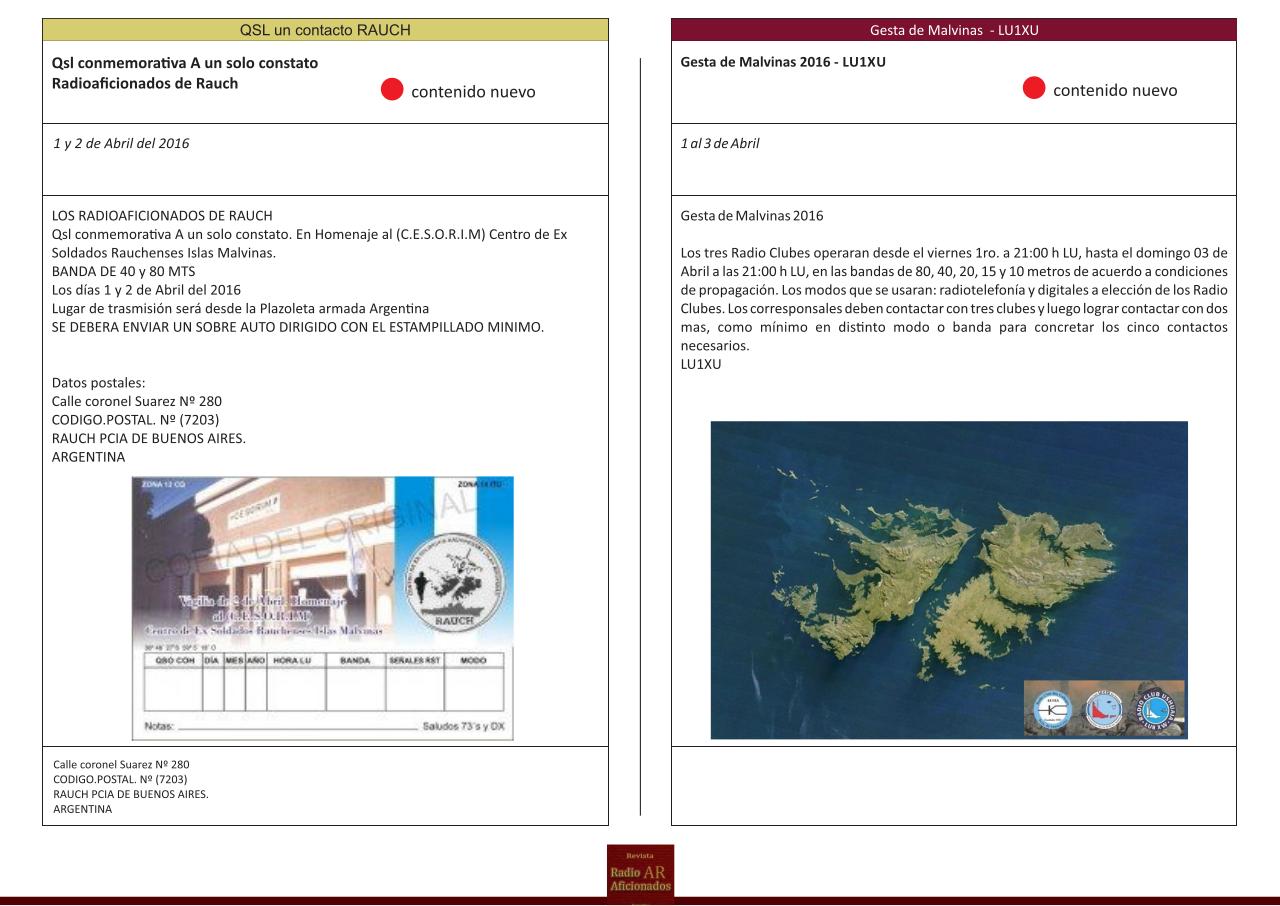The width and height of the screenshot is (1280, 906).
Task: Click the italic date '1 al 3 de Abril'
Action: pos(720,143)
